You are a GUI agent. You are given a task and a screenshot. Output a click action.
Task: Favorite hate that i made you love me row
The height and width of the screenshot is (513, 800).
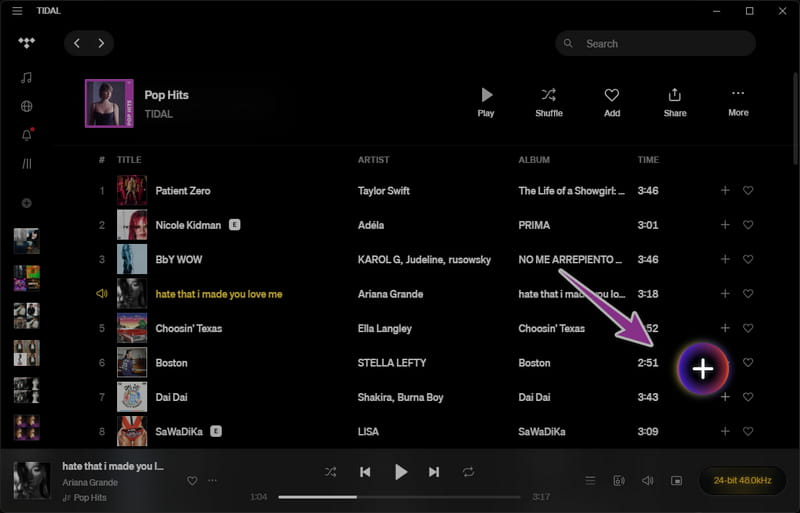(748, 294)
